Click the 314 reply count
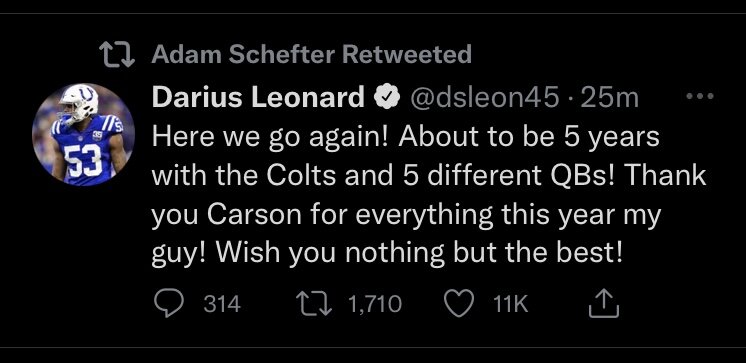Image resolution: width=746 pixels, height=363 pixels. click(222, 304)
